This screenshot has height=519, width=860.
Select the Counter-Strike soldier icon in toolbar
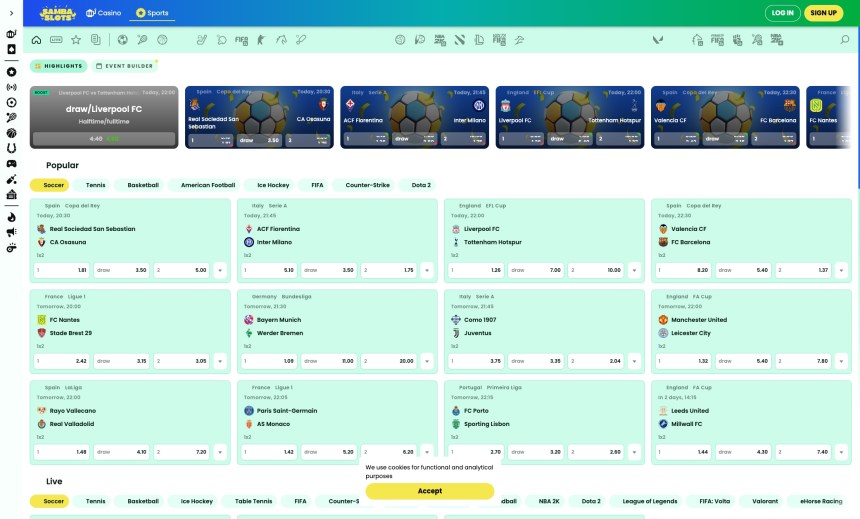[x=262, y=40]
